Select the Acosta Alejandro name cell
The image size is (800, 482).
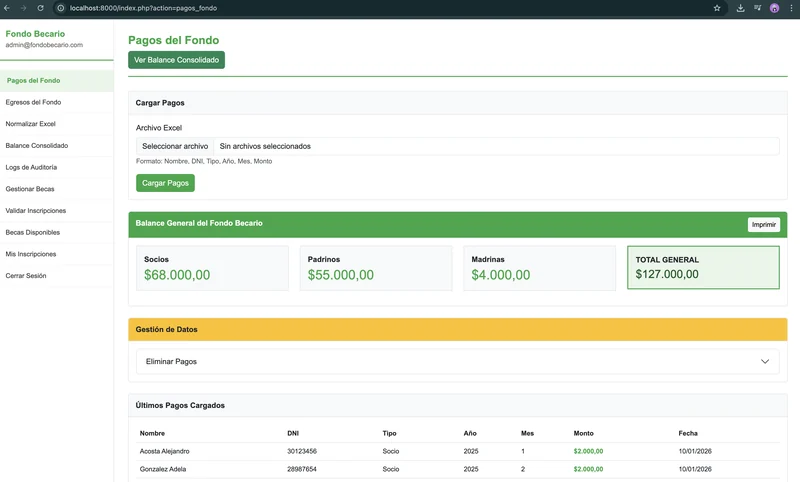click(x=164, y=451)
